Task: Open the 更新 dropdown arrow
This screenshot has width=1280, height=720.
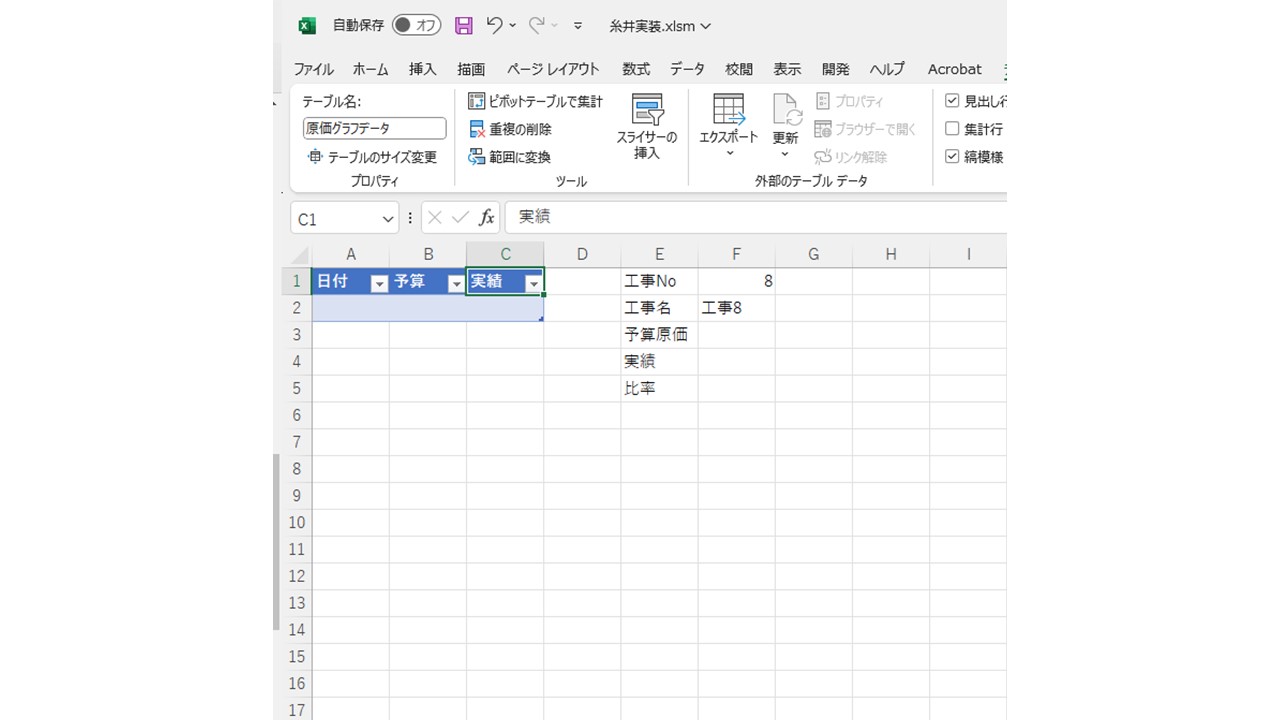Action: (x=785, y=154)
